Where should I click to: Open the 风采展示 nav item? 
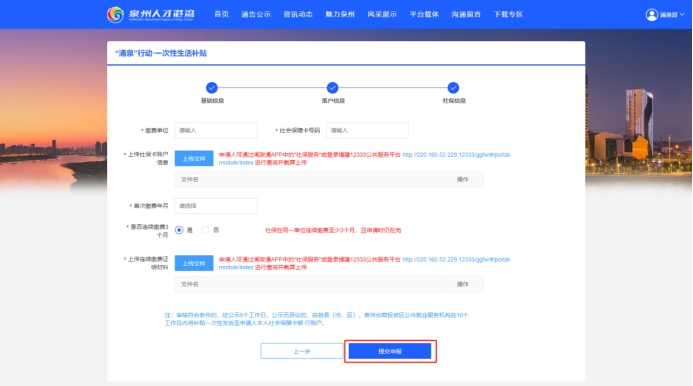382,14
